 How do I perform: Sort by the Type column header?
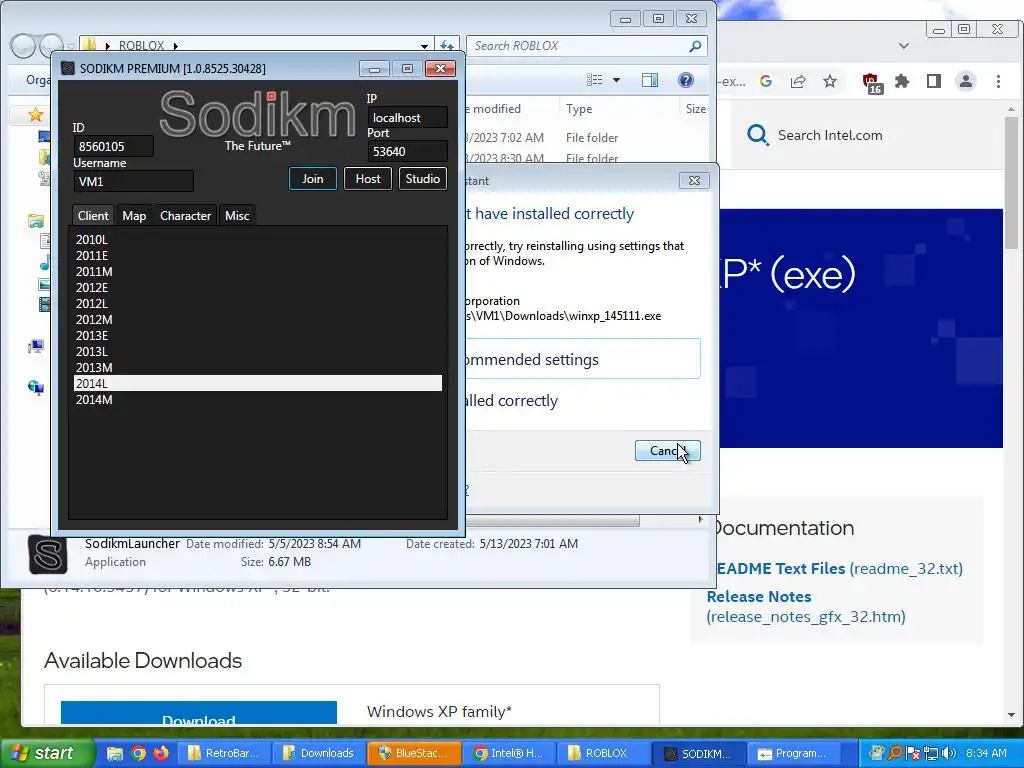(579, 109)
